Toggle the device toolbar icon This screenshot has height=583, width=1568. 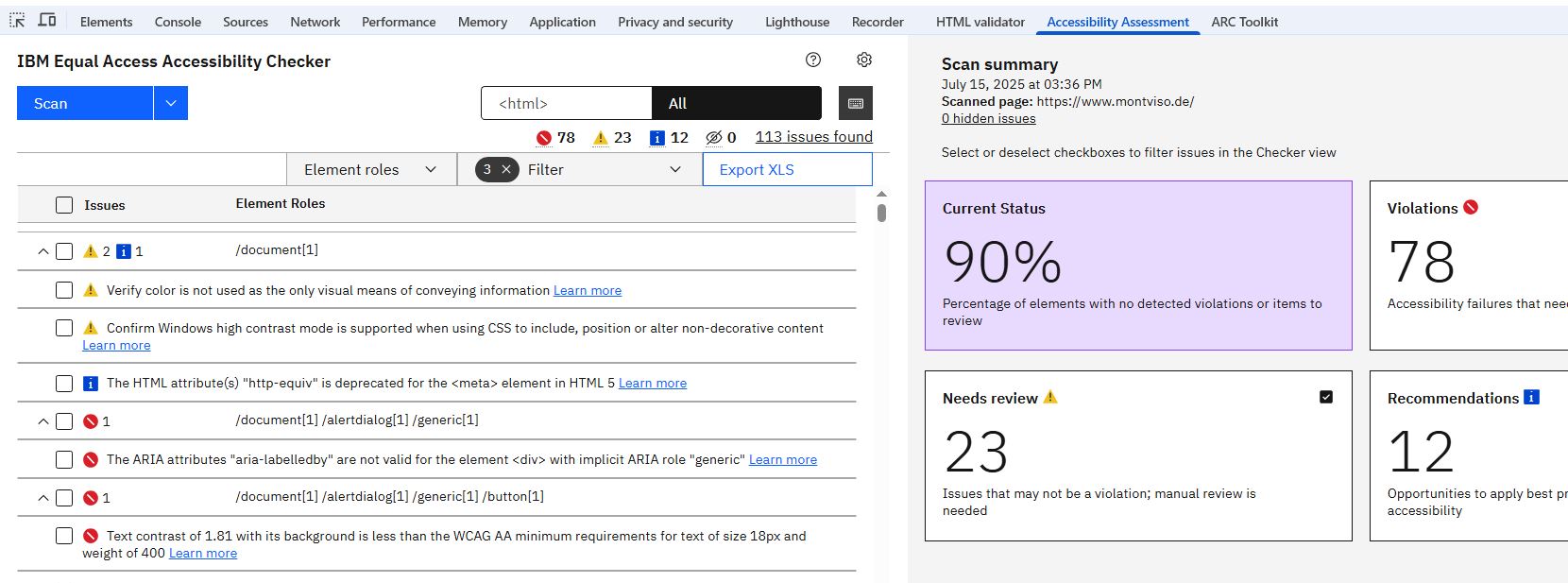click(x=46, y=20)
